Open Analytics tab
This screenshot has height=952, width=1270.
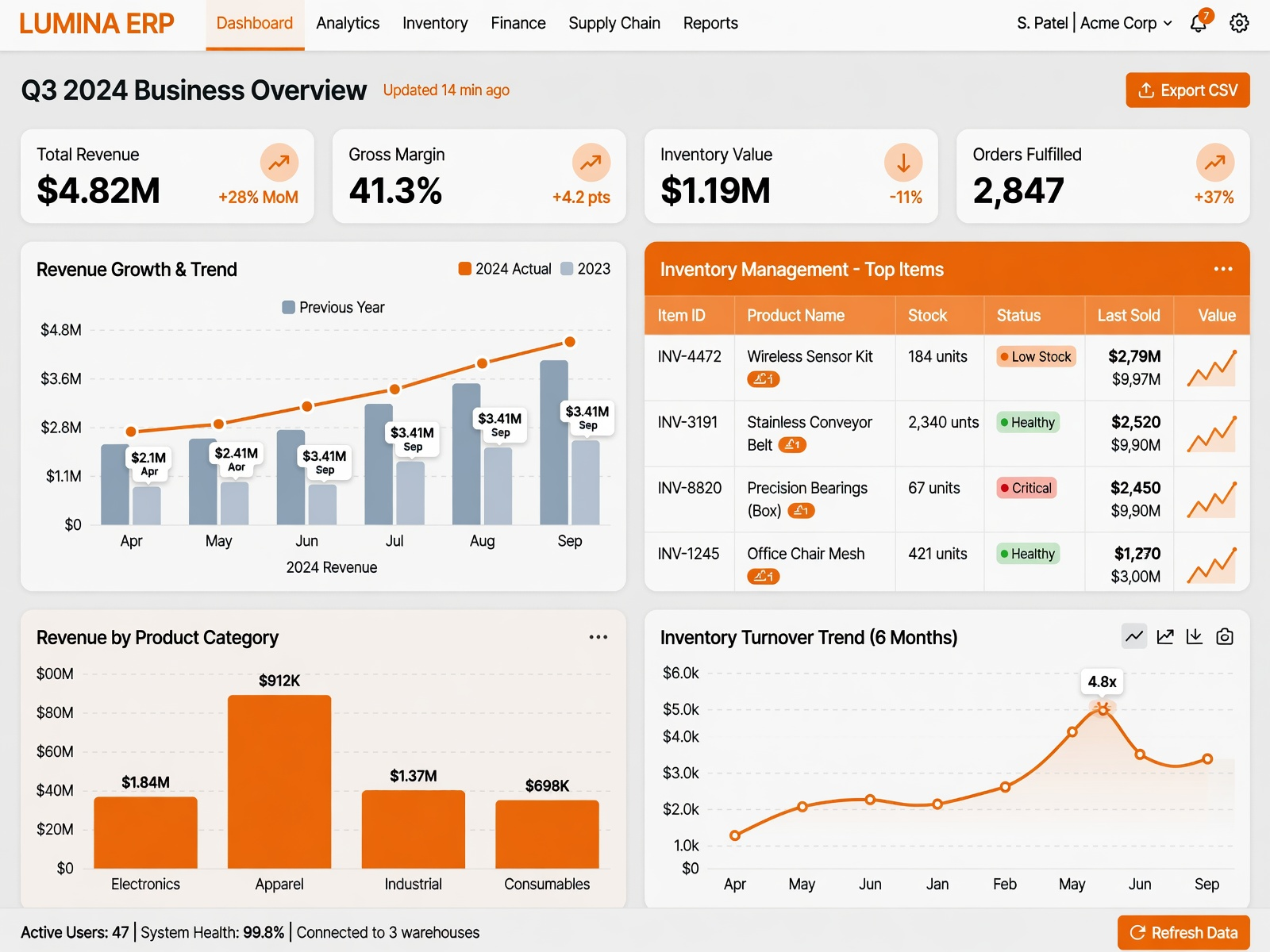[348, 24]
